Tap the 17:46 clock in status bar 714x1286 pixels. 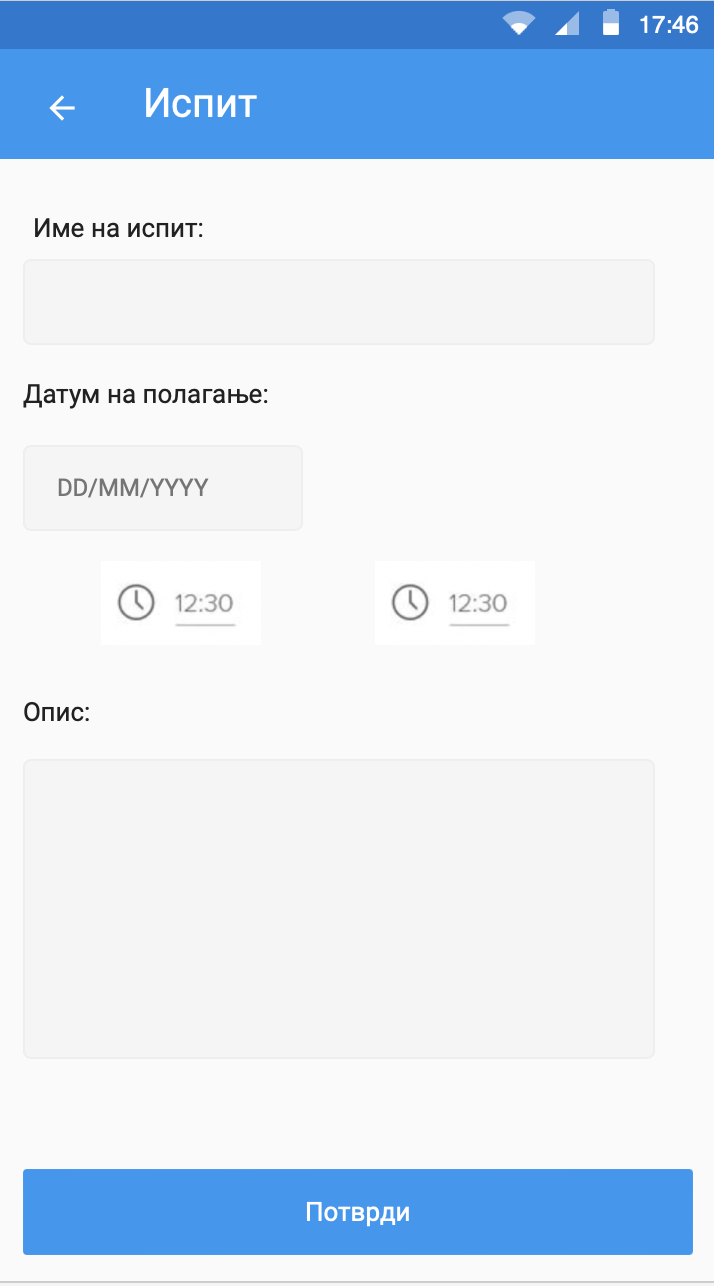point(668,25)
